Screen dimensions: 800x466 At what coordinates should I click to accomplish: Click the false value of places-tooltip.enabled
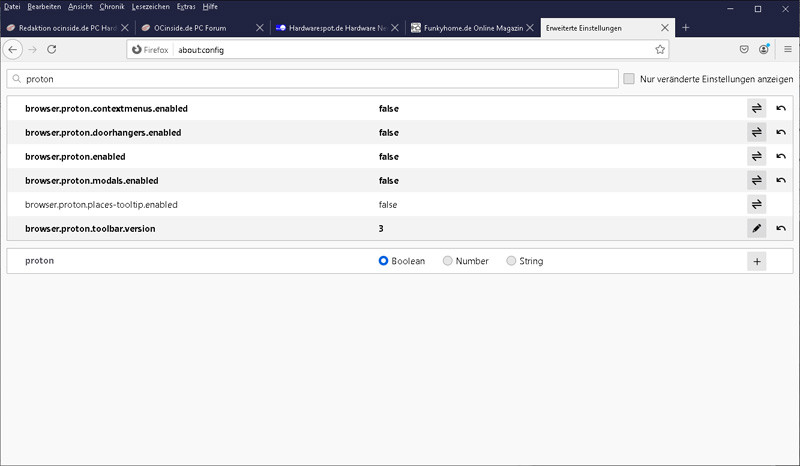pyautogui.click(x=388, y=204)
